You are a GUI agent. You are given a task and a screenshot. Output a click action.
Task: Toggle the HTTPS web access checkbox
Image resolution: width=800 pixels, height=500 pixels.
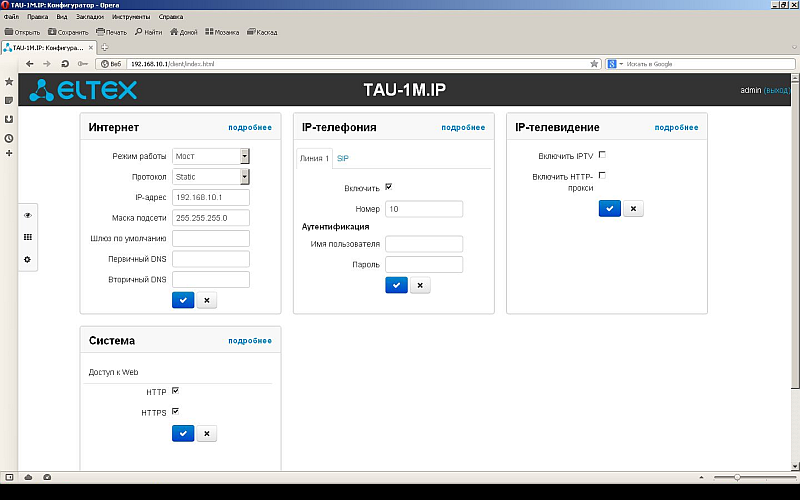[x=176, y=411]
